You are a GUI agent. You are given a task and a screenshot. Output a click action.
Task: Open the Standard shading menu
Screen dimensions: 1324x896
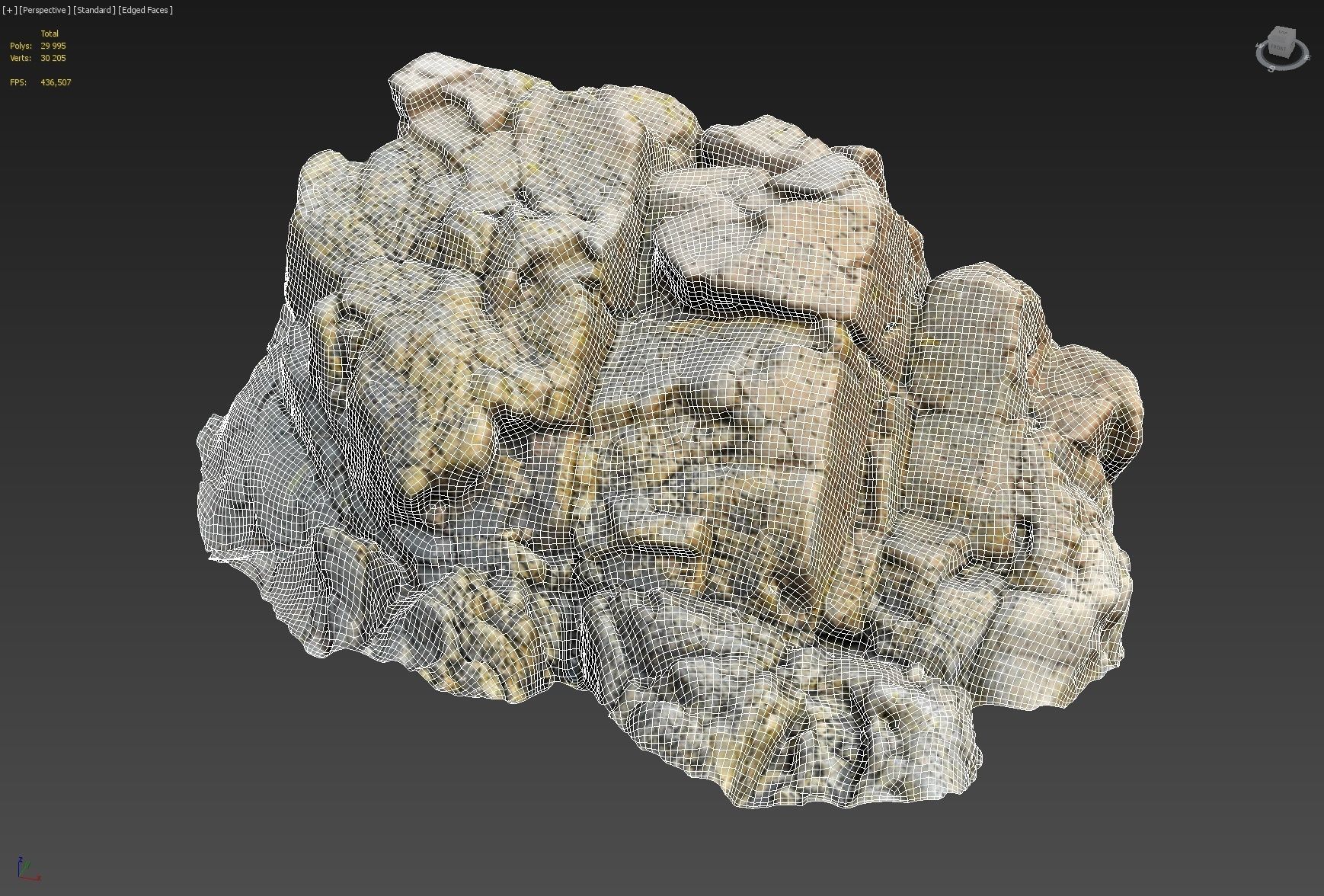(94, 10)
